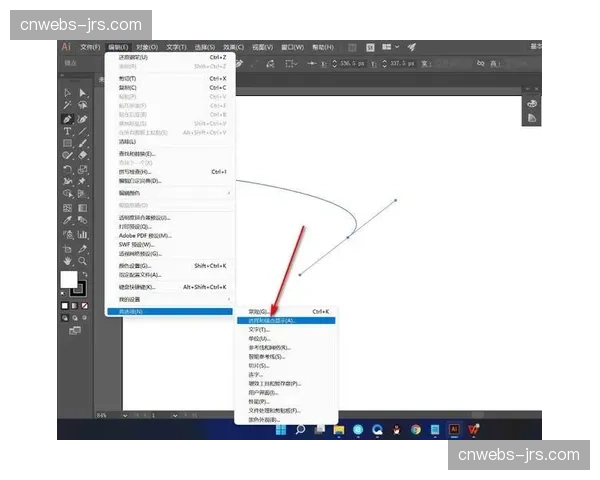The image size is (600, 480).
Task: Select the Zoom magnifier tool
Action: 82,260
